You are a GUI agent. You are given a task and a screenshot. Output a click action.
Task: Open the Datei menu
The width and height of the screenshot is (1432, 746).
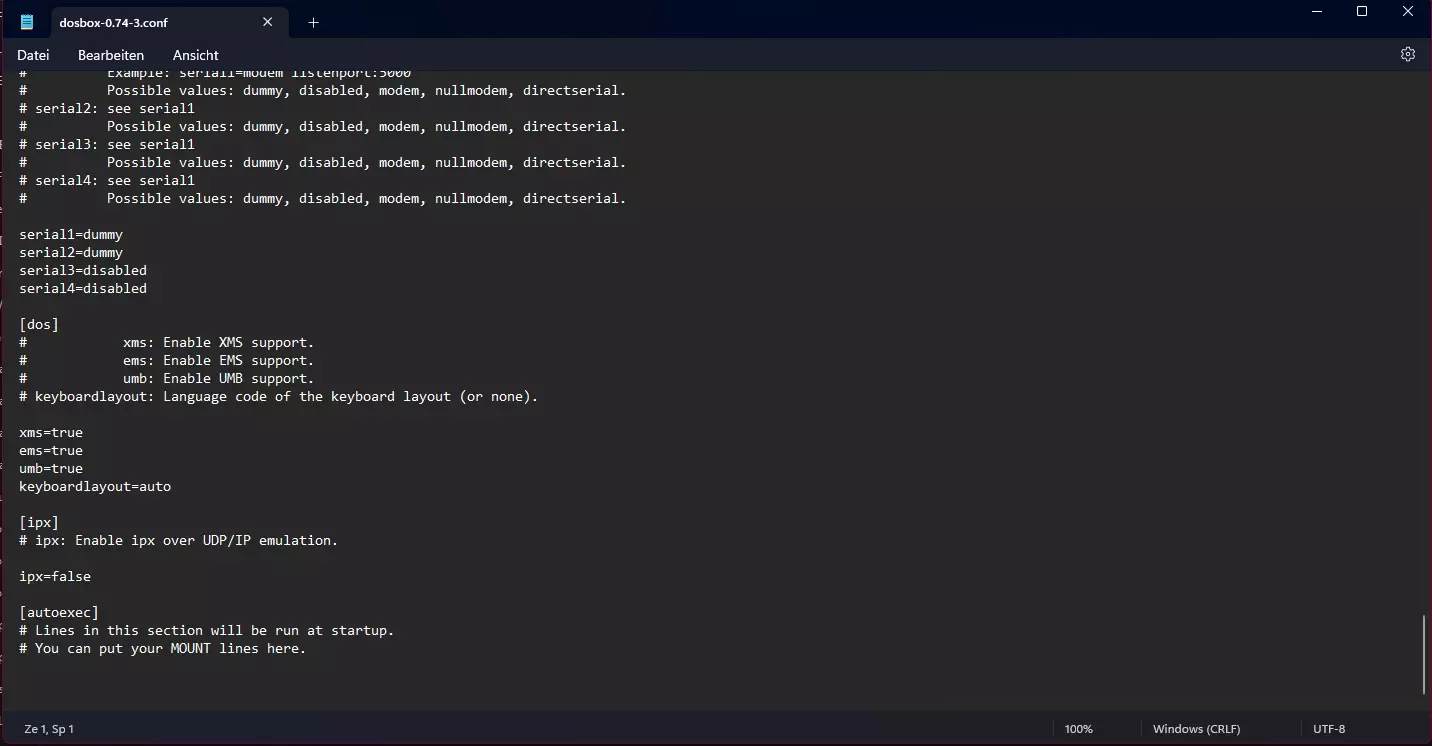coord(33,55)
